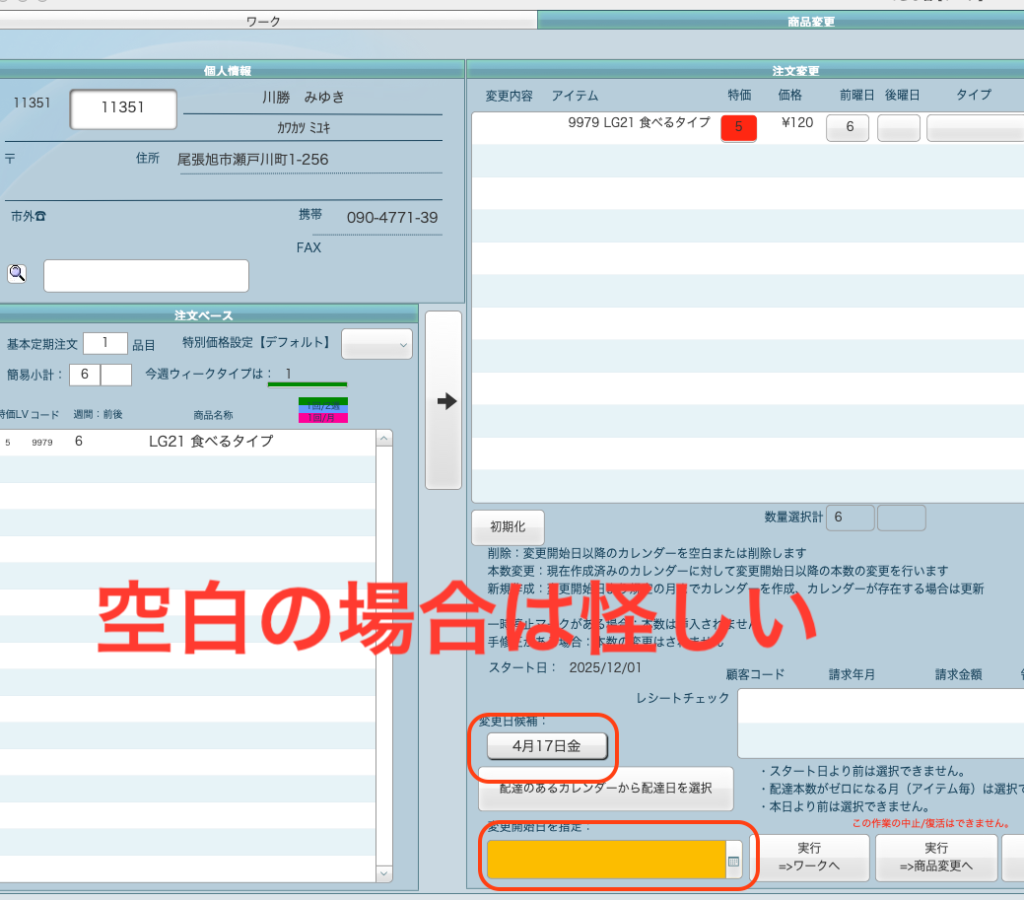Viewport: 1024px width, 900px height.
Task: Click the 前曜日 quantity box showing 6
Action: coord(848,128)
